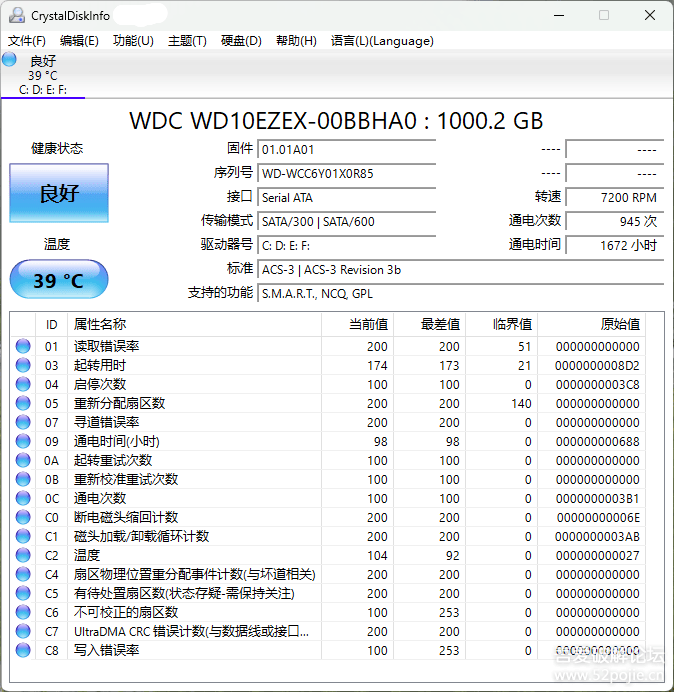Click status orb for attribute C5 row
The width and height of the screenshot is (674, 692).
pos(23,593)
